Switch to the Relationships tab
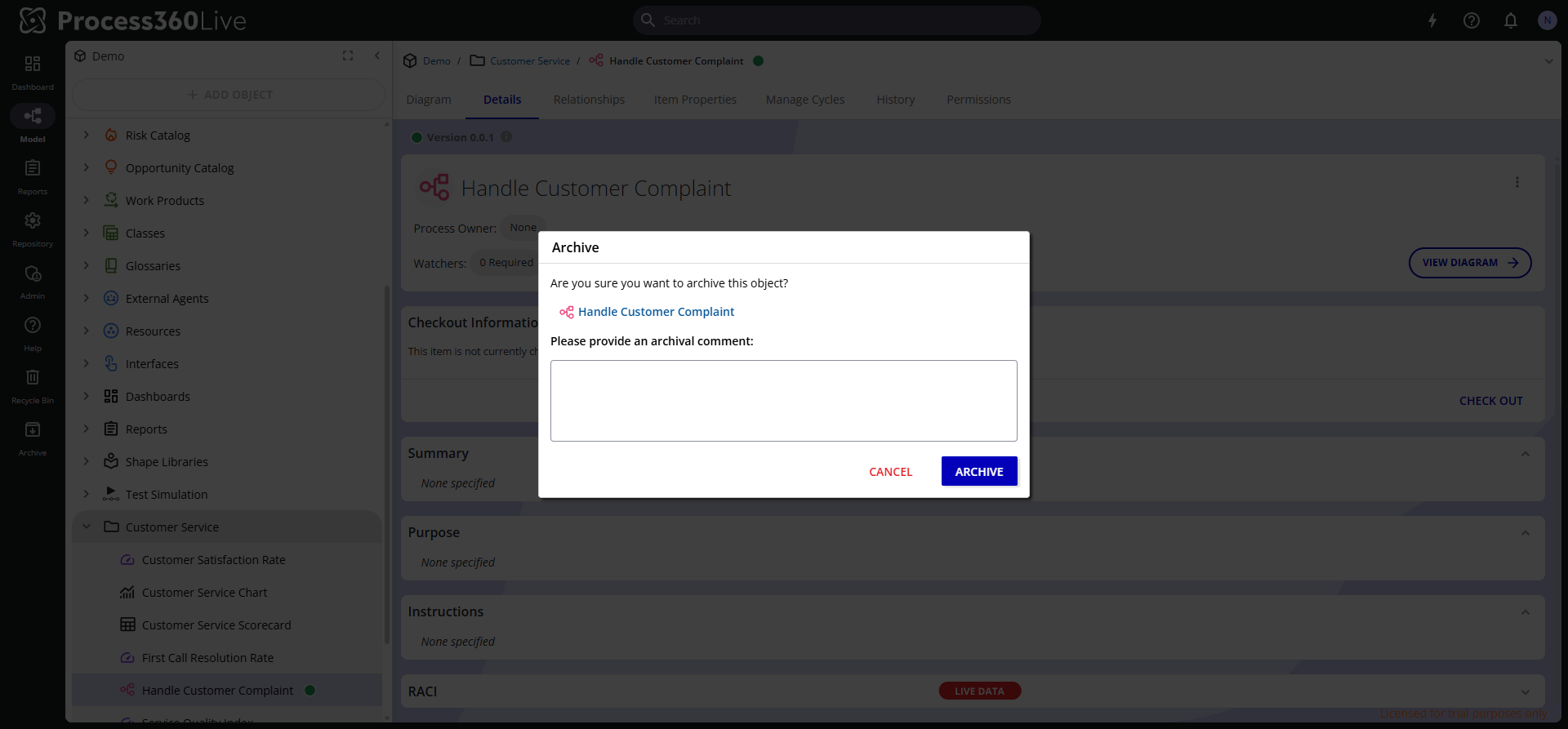Screen dimensions: 1568x729 (x=589, y=100)
